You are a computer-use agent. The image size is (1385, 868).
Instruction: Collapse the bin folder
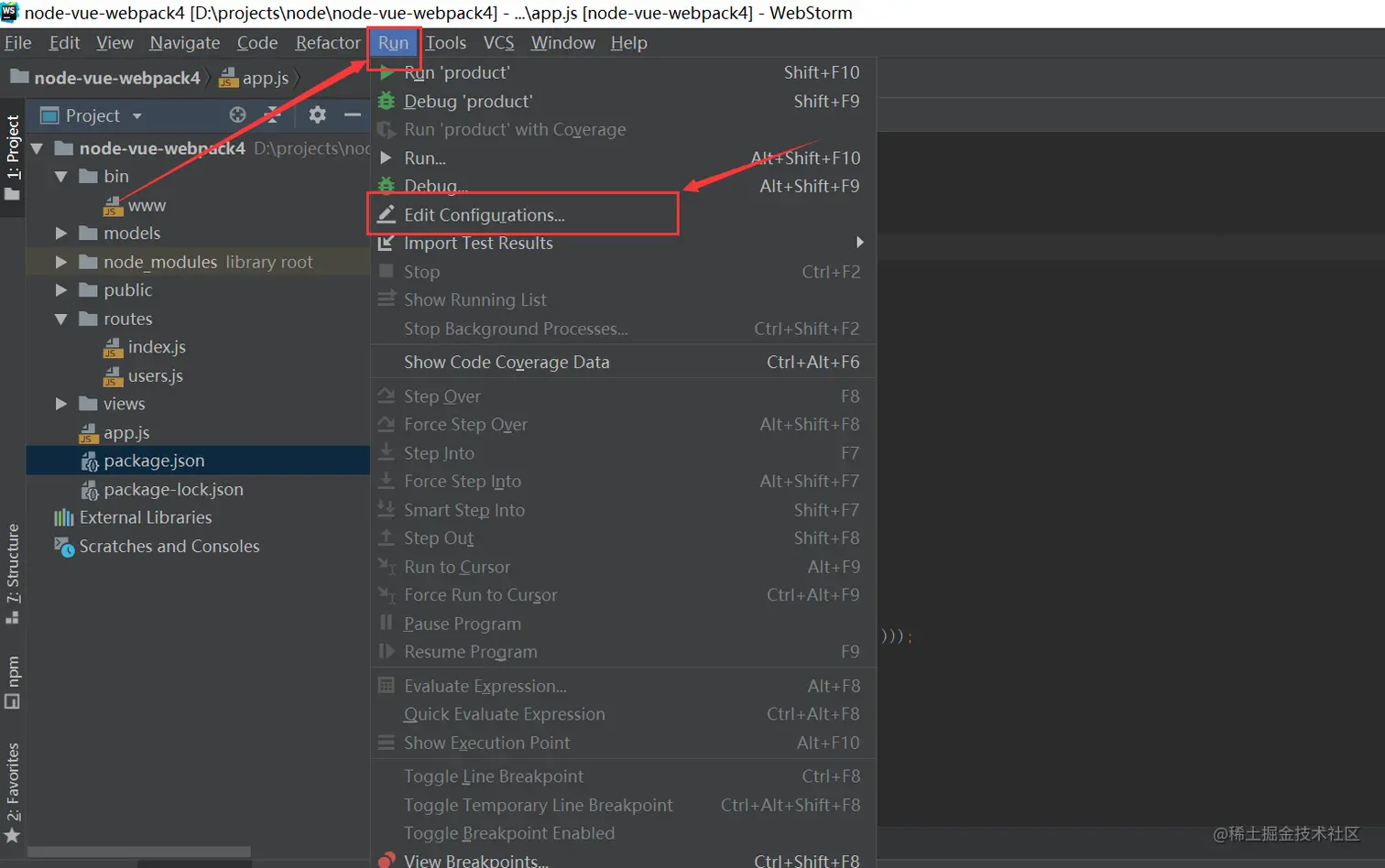tap(60, 177)
